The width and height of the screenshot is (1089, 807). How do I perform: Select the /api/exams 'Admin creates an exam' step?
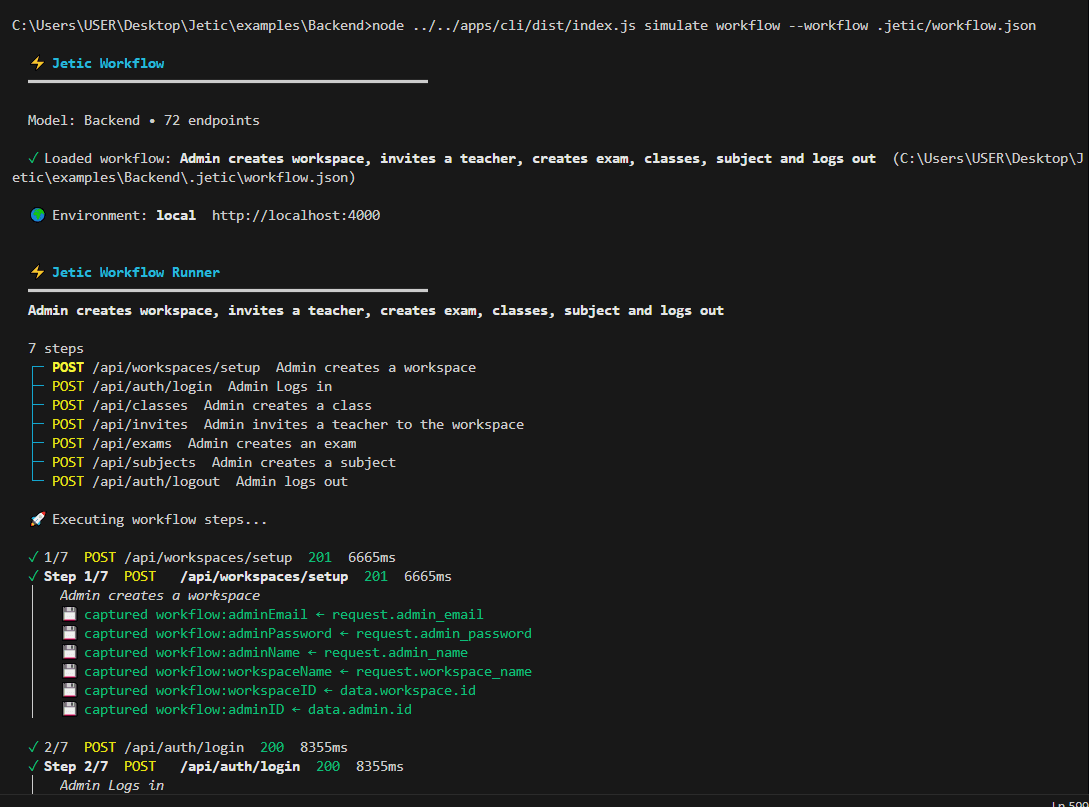coord(204,443)
